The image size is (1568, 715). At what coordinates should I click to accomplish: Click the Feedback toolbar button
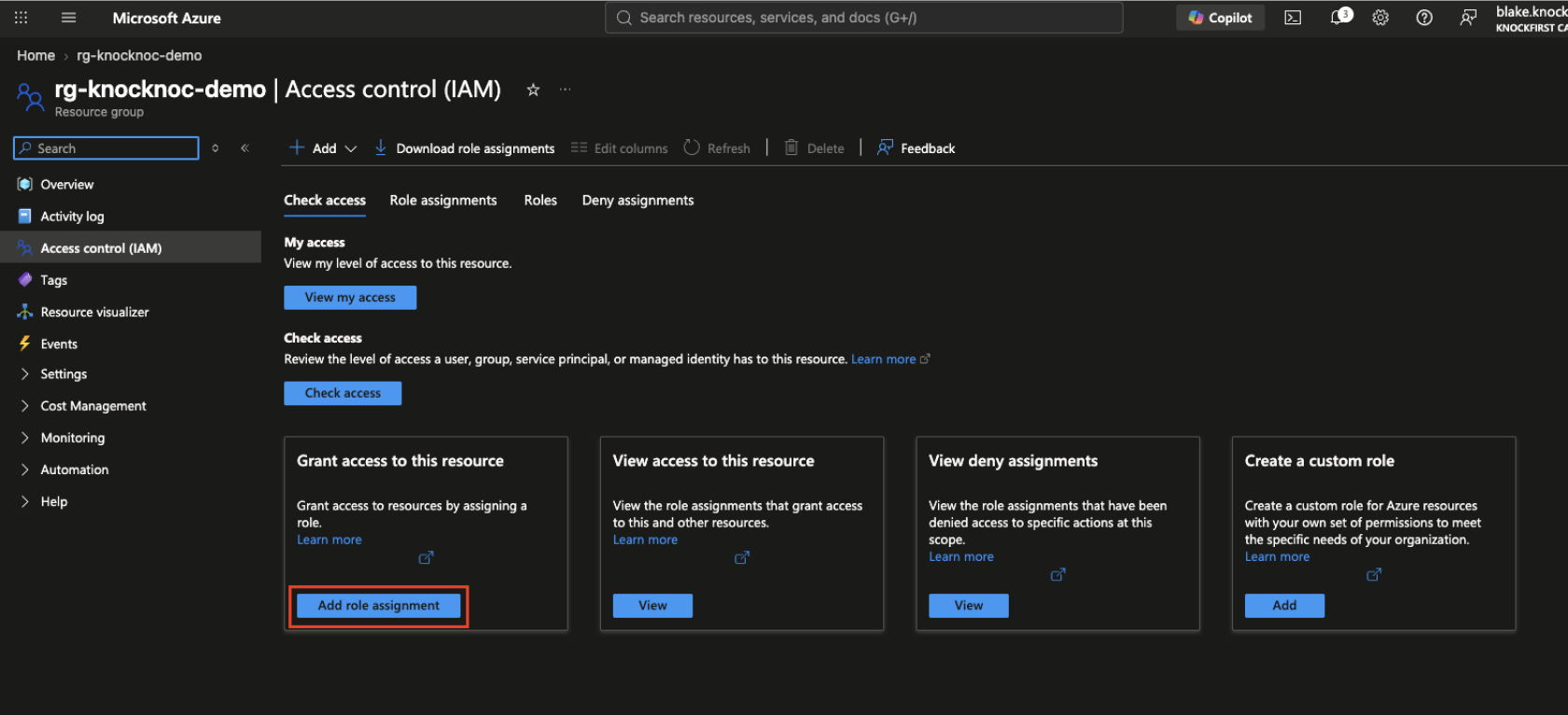(916, 148)
